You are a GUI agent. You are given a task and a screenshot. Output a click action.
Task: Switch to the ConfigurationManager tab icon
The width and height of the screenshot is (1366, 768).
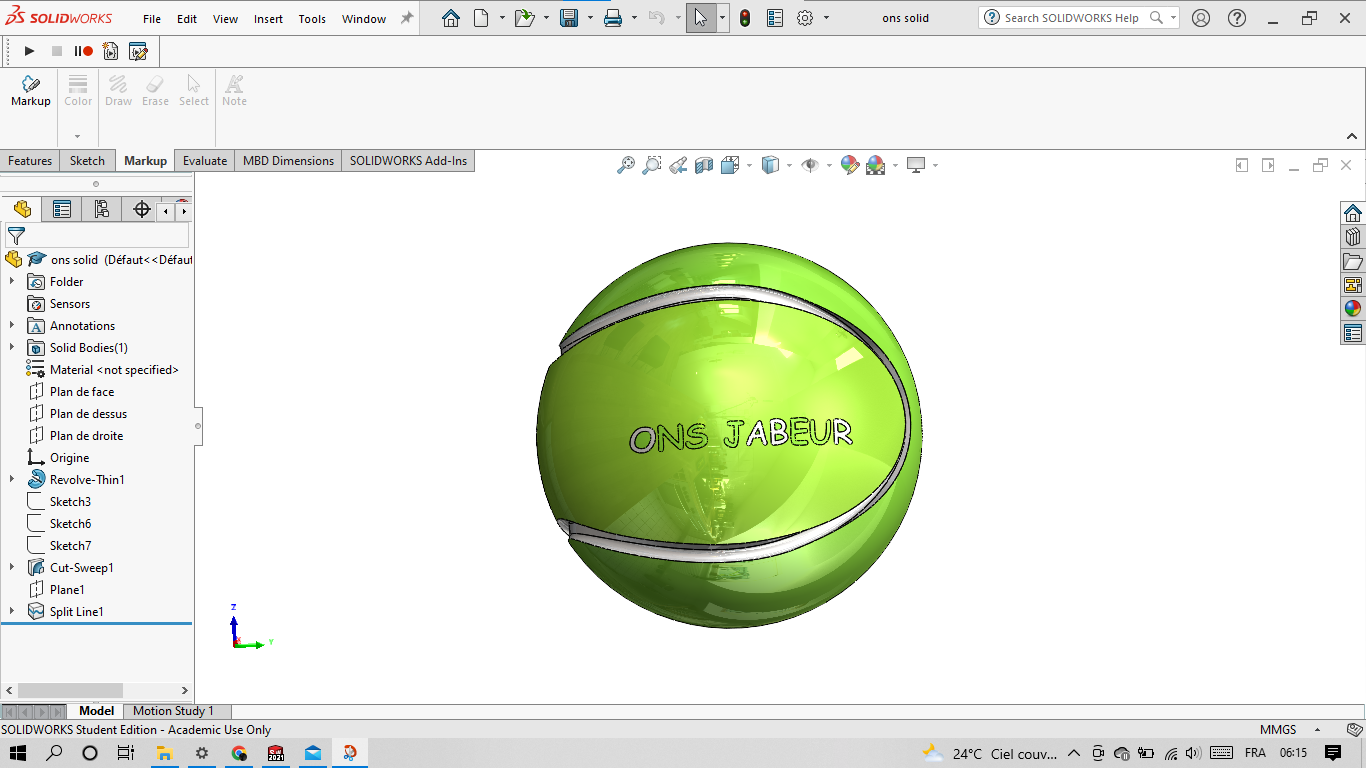(102, 209)
